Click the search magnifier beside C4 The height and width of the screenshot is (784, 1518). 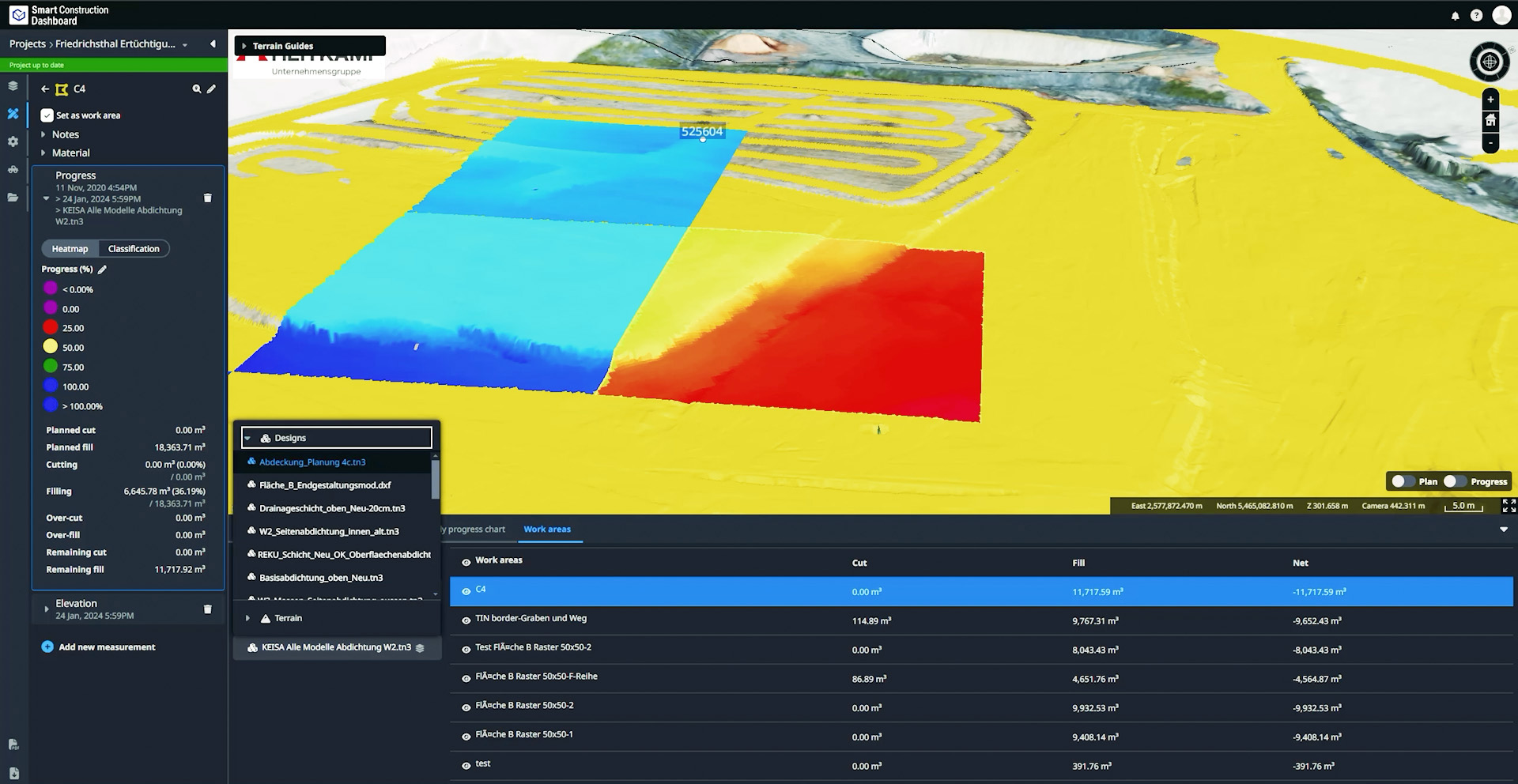click(x=197, y=89)
